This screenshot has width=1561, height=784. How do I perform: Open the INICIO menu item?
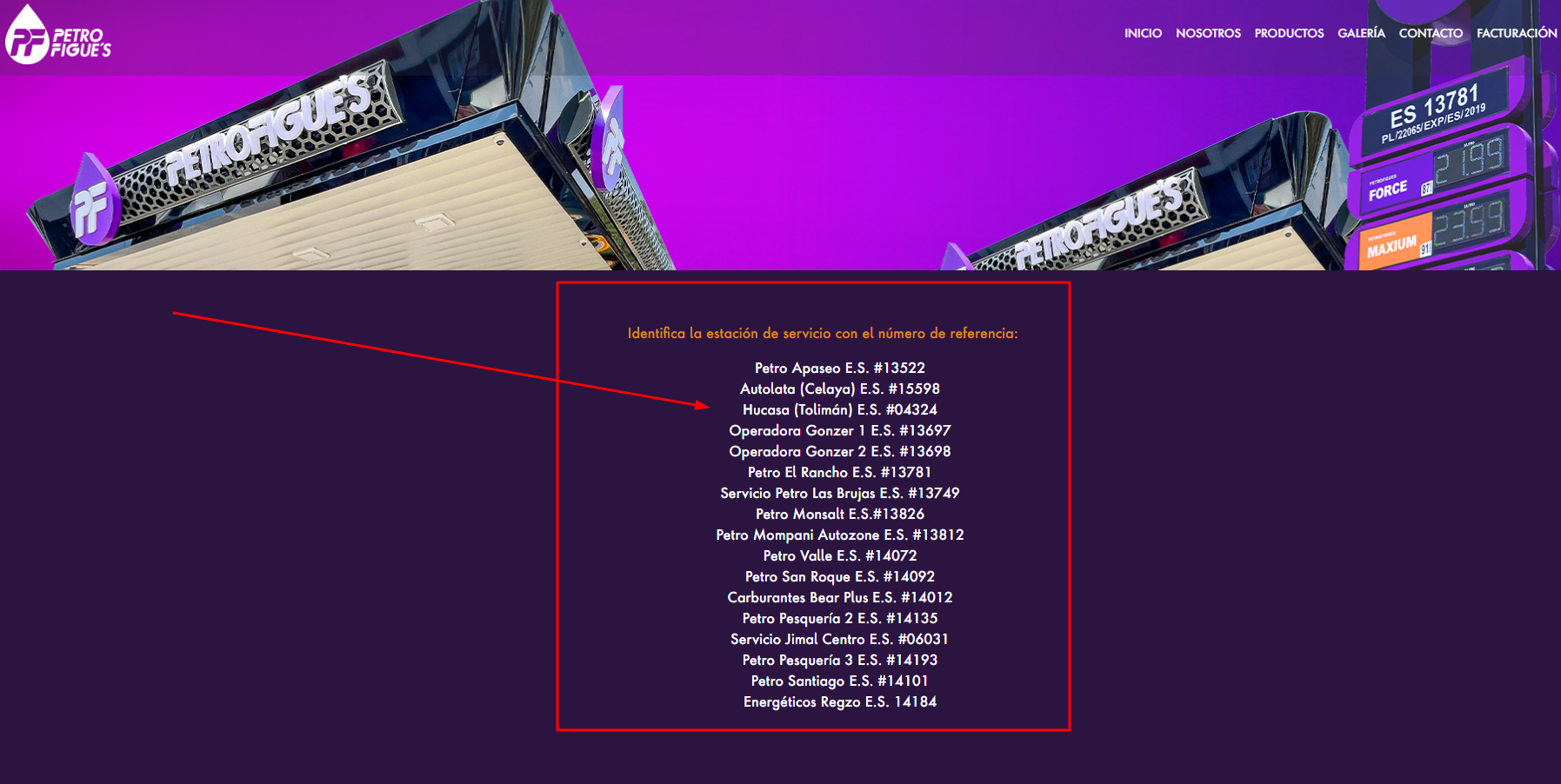click(1143, 33)
